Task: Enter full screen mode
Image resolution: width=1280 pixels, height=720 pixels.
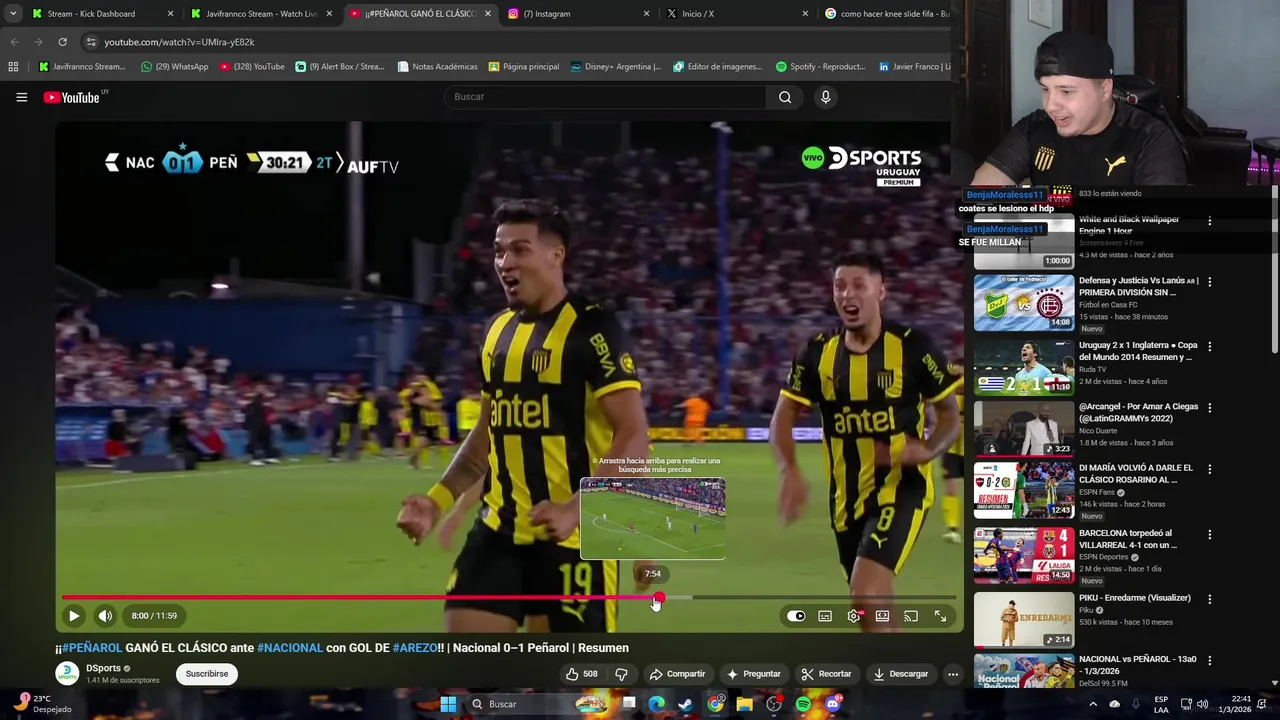Action: pos(940,616)
